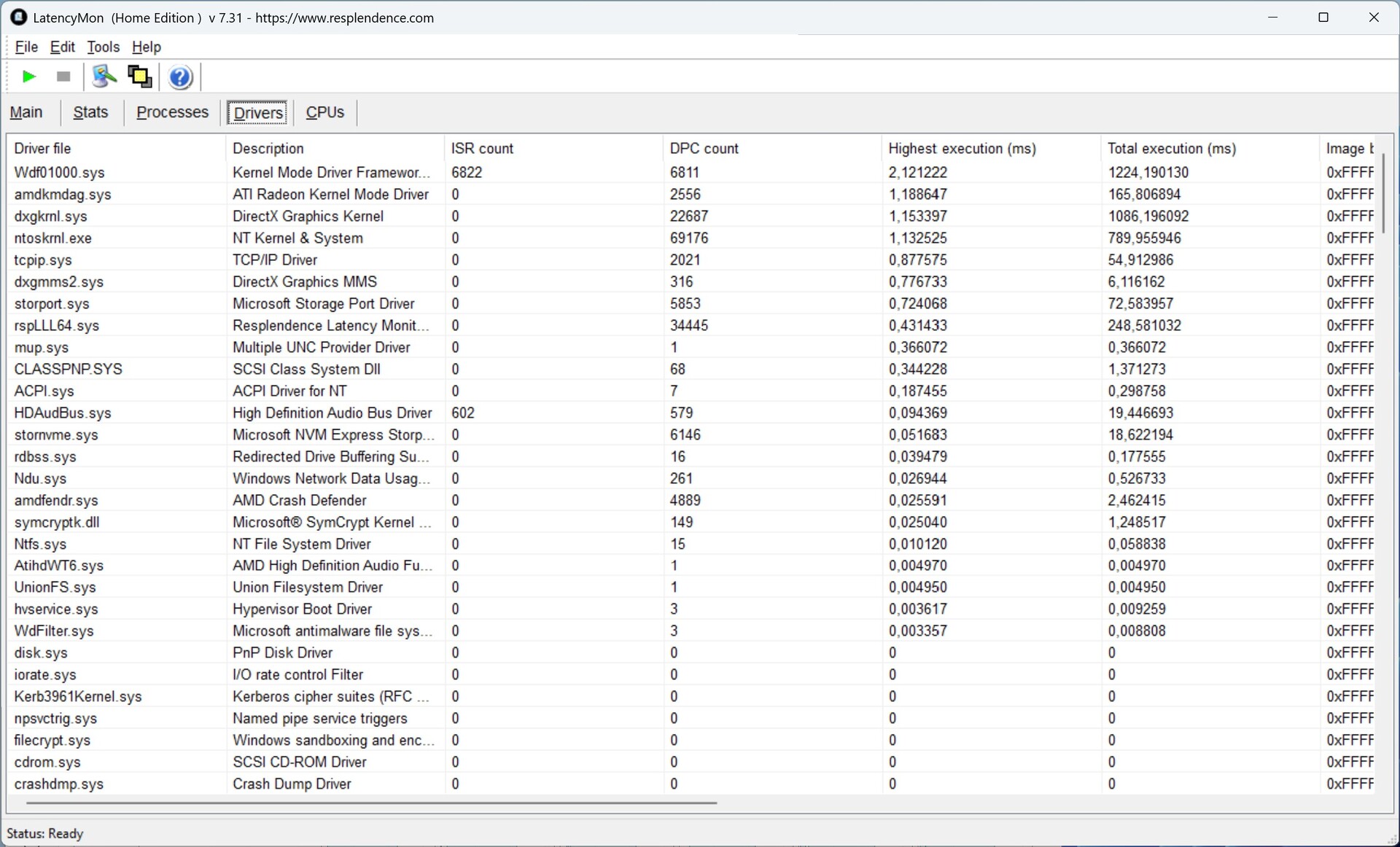The height and width of the screenshot is (847, 1400).
Task: Open the File menu
Action: click(26, 47)
